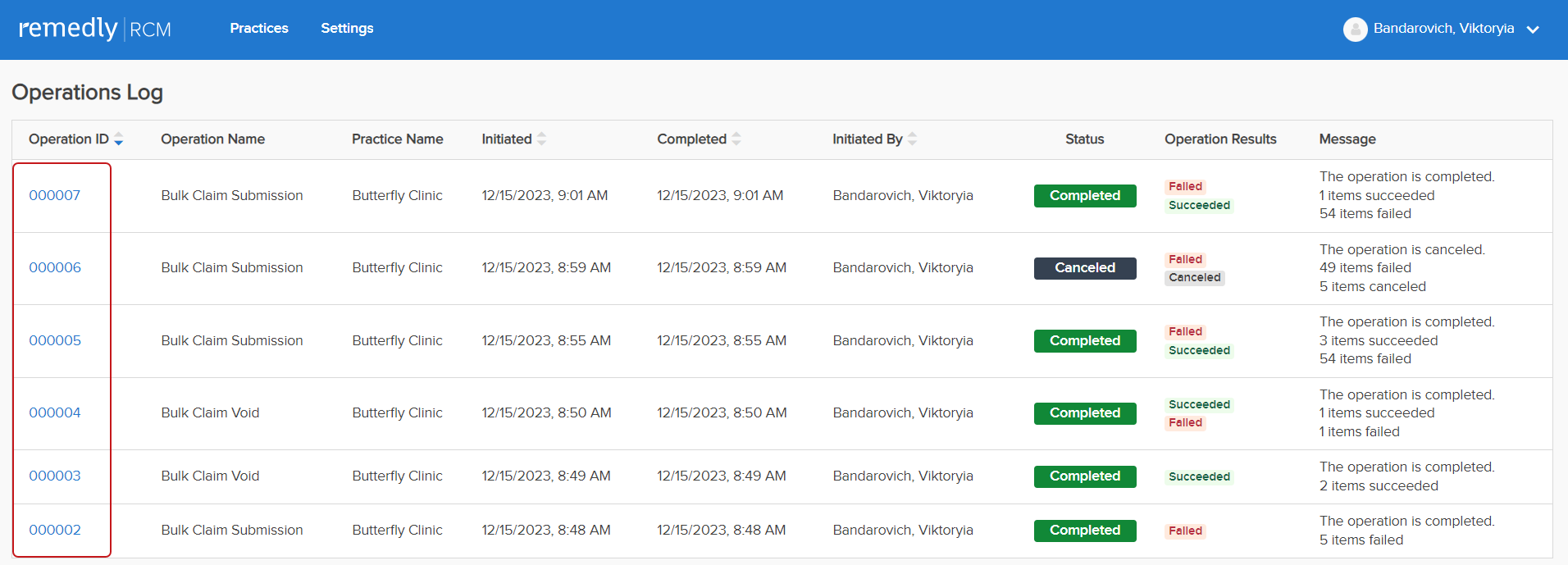
Task: Click the remedly RCM logo
Action: coord(95,30)
